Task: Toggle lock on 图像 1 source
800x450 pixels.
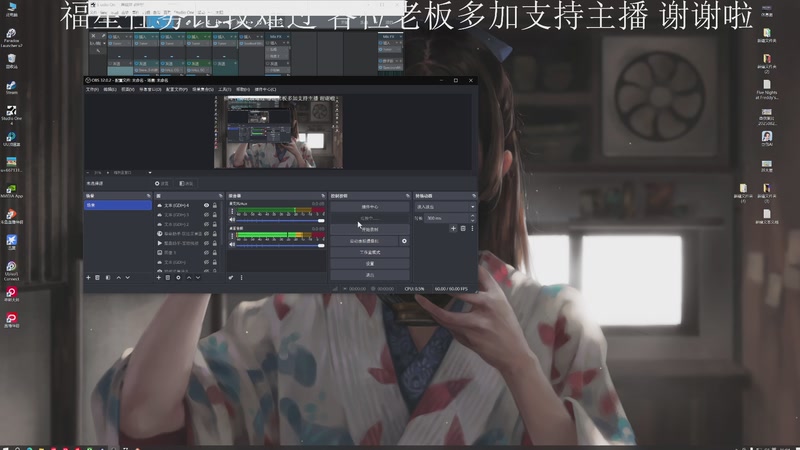Action: pyautogui.click(x=215, y=253)
